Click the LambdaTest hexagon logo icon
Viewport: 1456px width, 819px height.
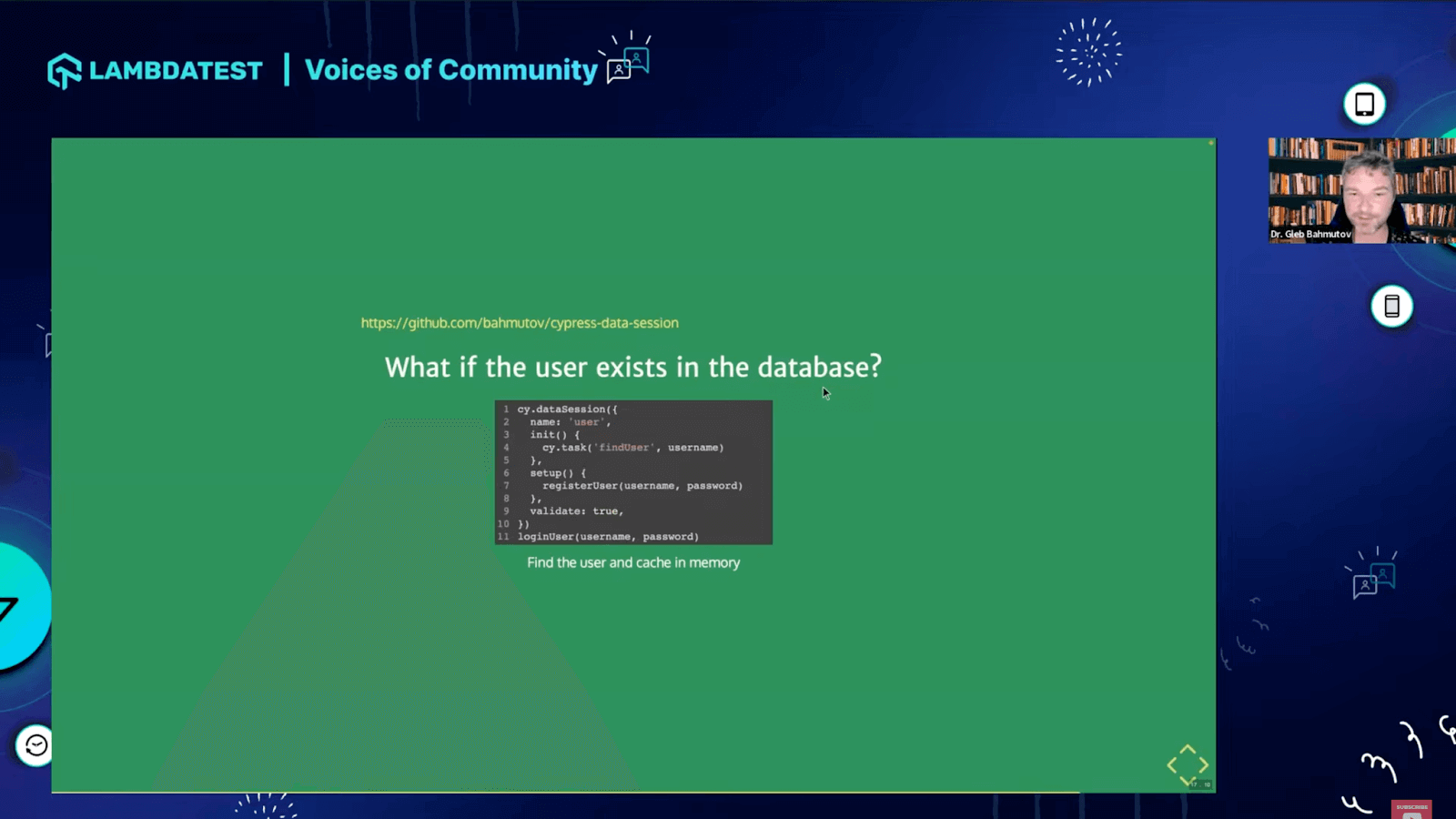click(64, 69)
